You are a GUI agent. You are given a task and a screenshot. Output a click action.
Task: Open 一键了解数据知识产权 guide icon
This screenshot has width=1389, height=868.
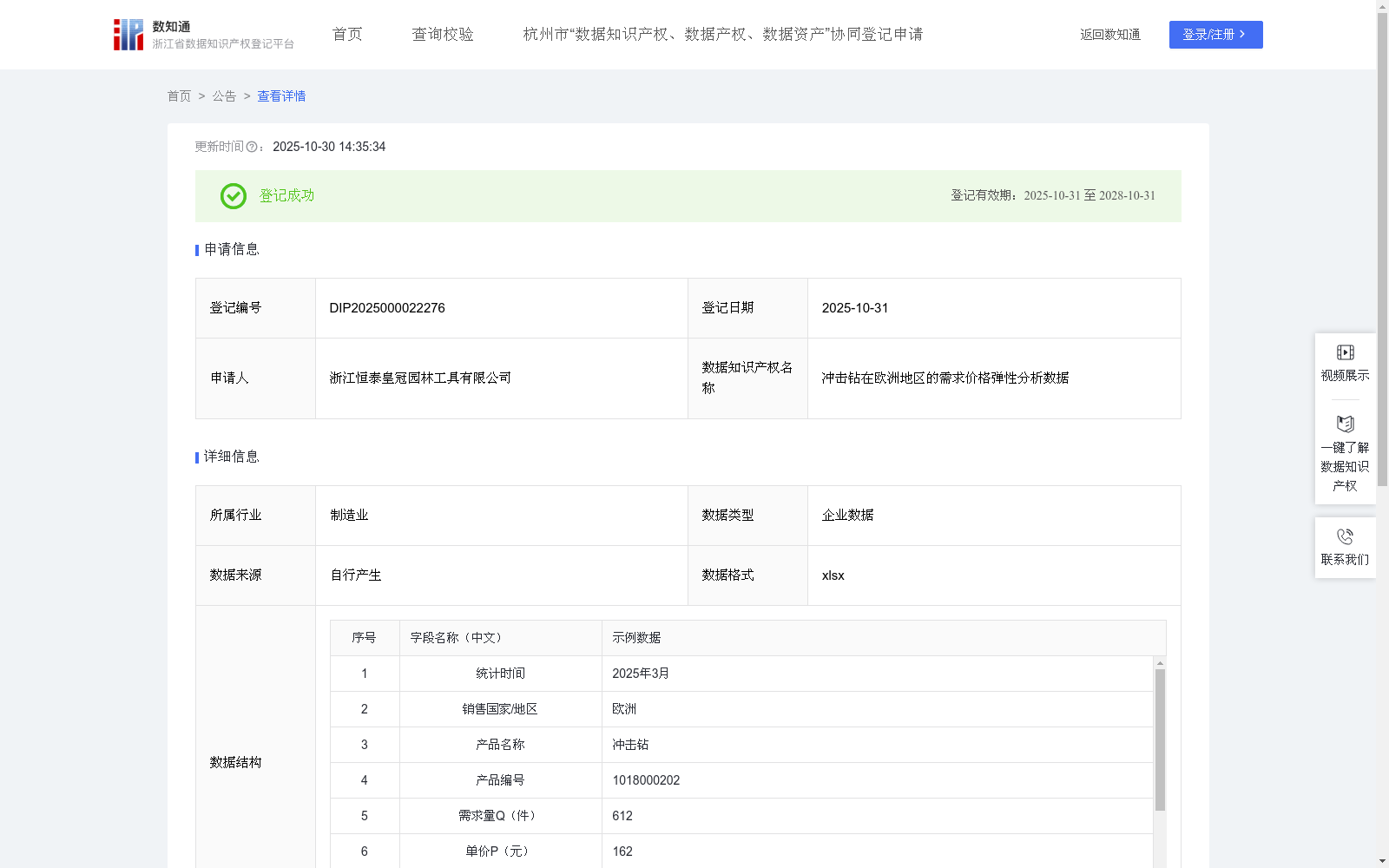(x=1345, y=424)
